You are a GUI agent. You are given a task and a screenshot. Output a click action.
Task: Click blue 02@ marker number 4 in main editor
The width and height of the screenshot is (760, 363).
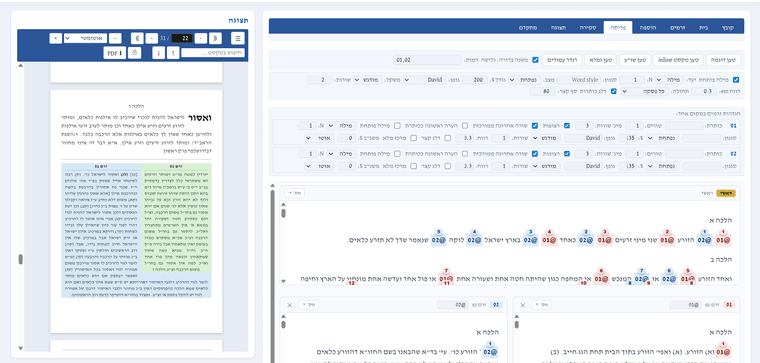click(474, 239)
